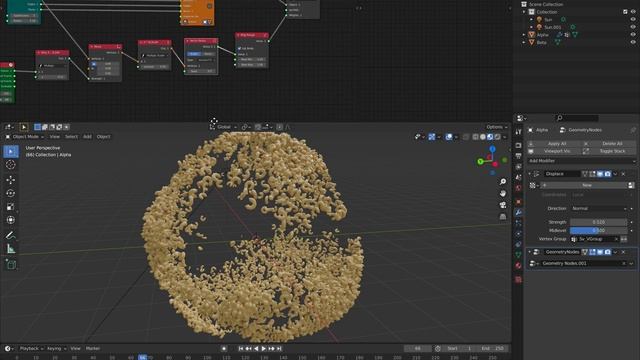Viewport: 640px width, 360px height.
Task: Select the Cursor tool
Action: [11, 165]
